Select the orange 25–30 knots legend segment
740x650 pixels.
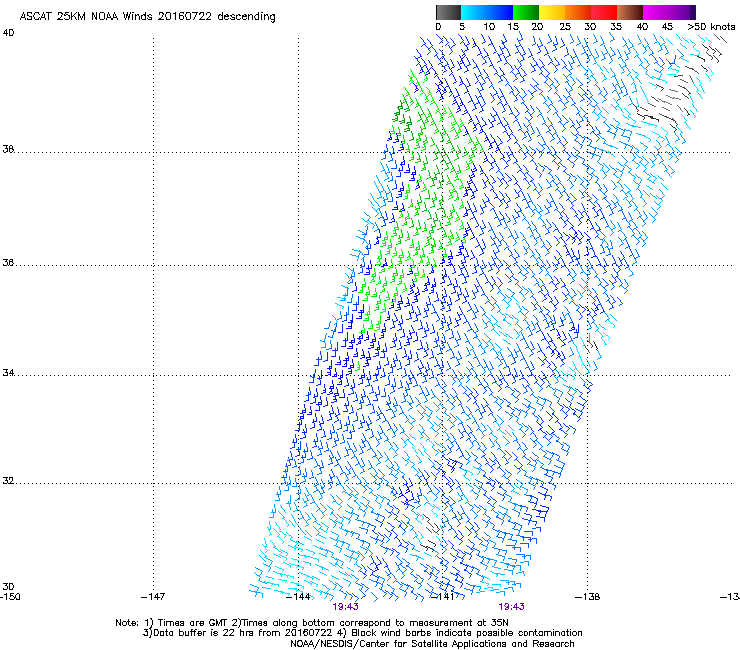578,12
